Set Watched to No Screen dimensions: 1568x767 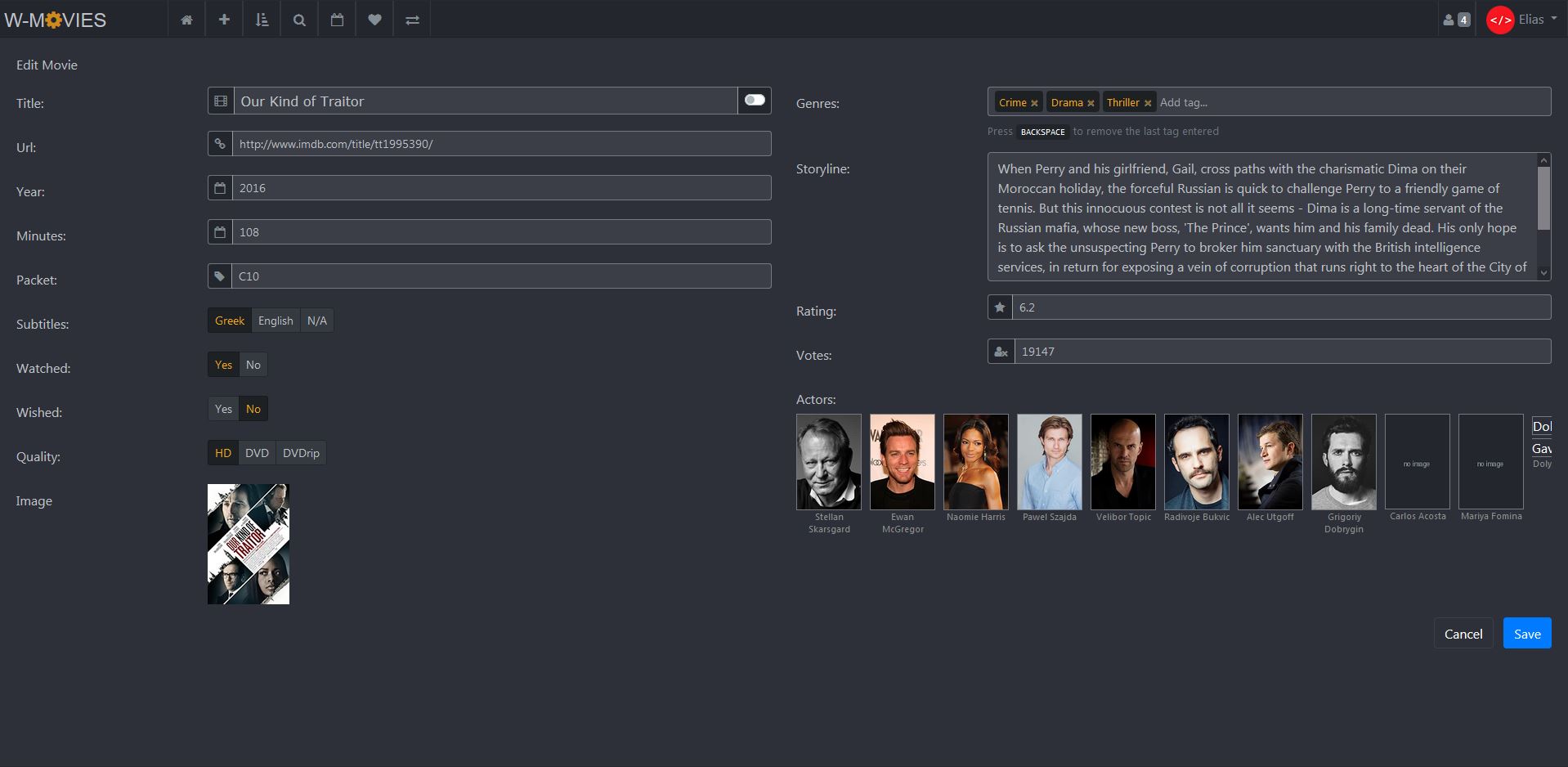tap(253, 365)
